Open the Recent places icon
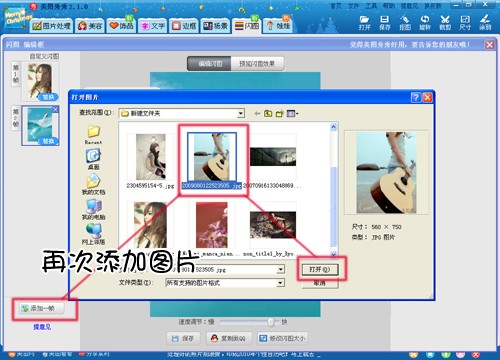This screenshot has width=500, height=360. pyautogui.click(x=93, y=134)
